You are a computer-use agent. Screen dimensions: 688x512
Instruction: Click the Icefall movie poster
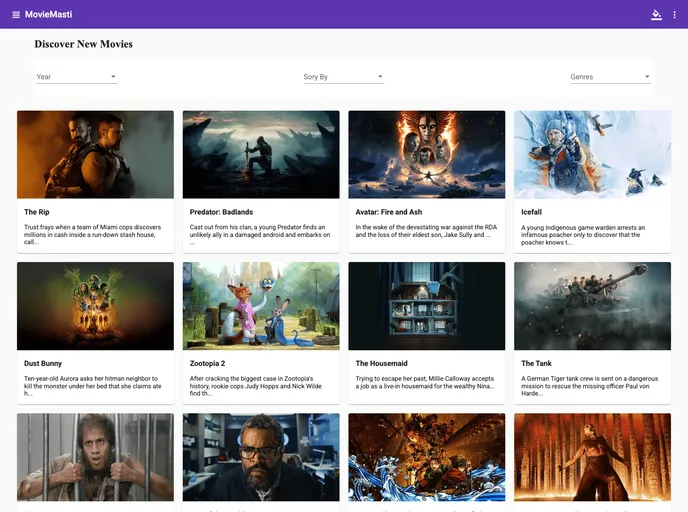[592, 154]
